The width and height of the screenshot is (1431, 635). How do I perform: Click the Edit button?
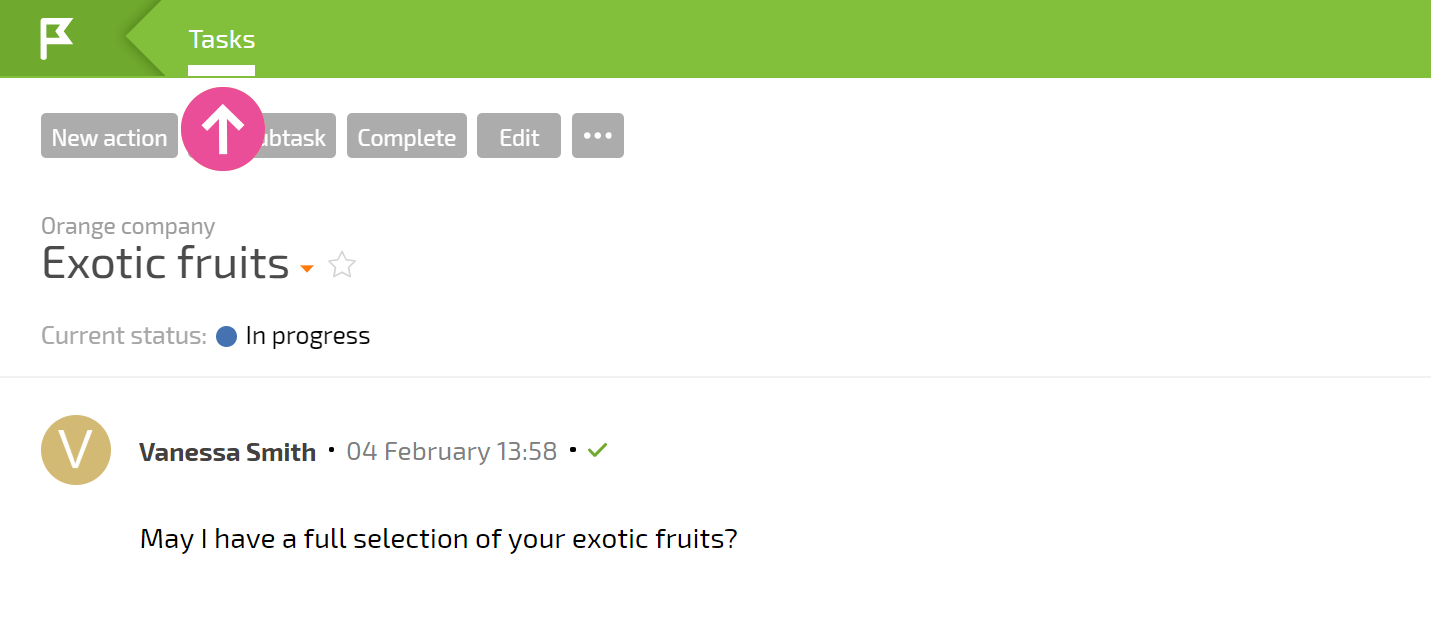pyautogui.click(x=519, y=136)
